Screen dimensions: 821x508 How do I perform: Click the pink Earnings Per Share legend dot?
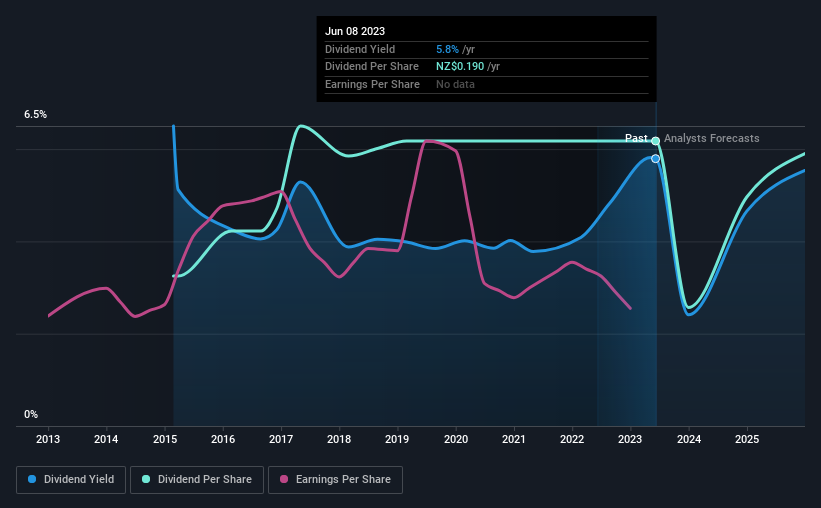[284, 479]
